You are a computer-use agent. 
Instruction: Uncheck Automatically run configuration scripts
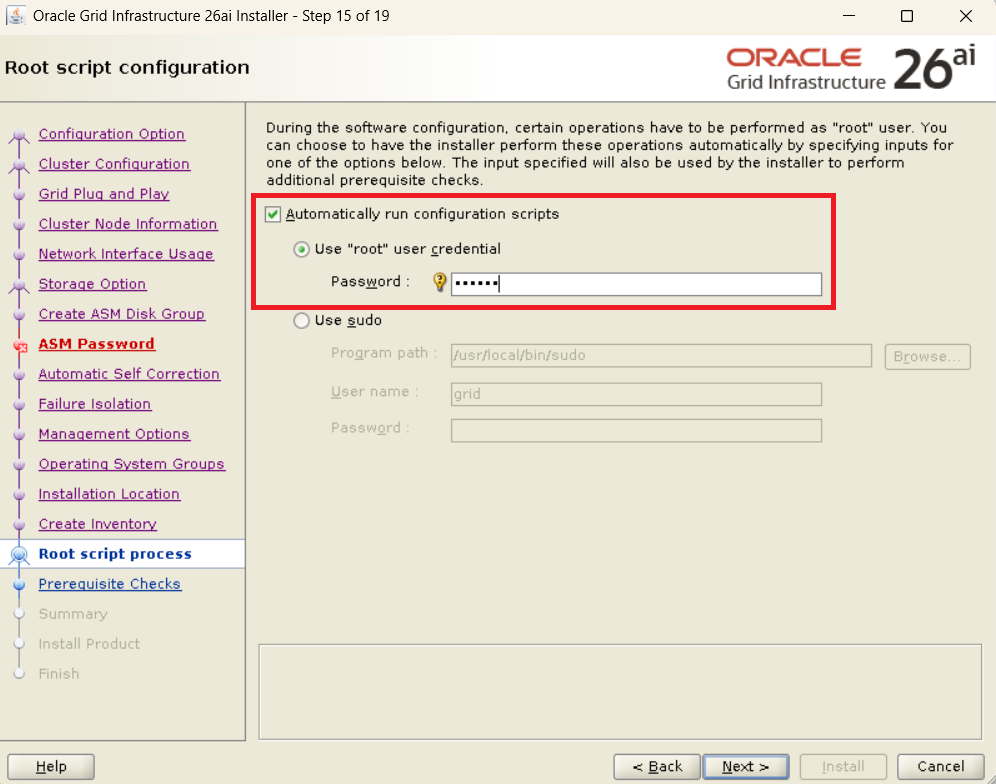coord(273,214)
